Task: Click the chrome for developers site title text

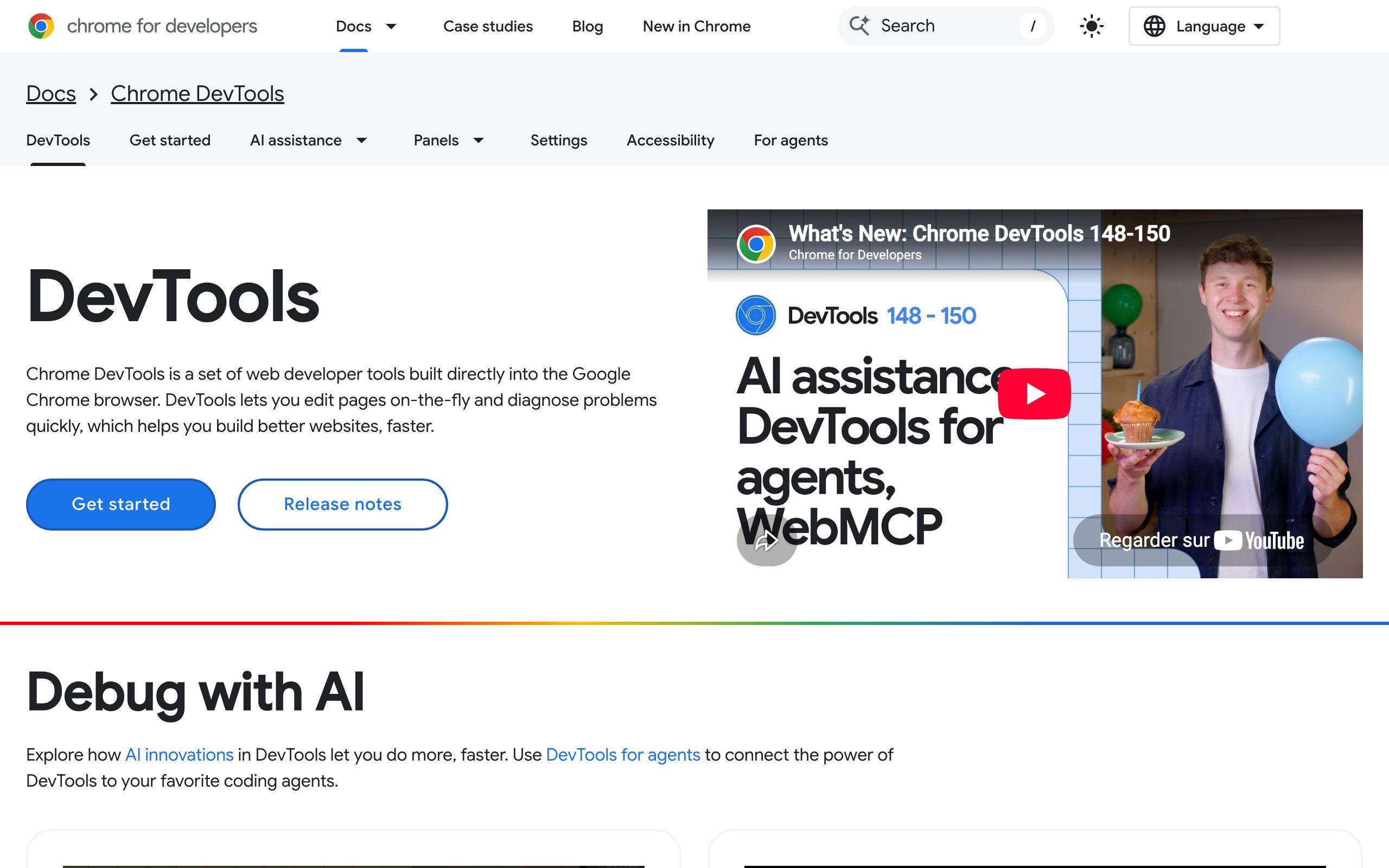Action: click(x=162, y=26)
